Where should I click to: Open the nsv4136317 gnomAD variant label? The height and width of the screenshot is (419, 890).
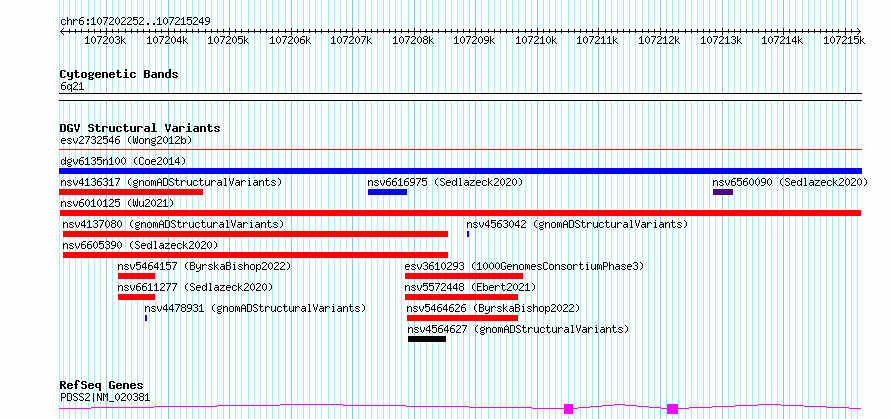[171, 182]
